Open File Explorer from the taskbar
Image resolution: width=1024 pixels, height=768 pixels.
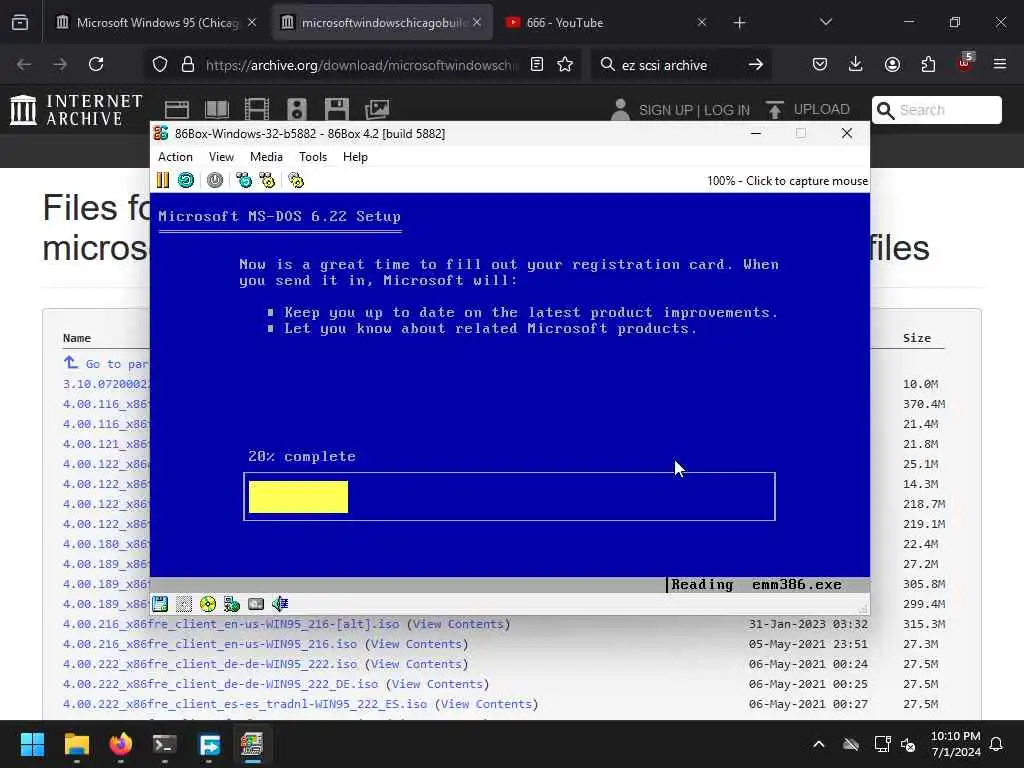(x=76, y=744)
